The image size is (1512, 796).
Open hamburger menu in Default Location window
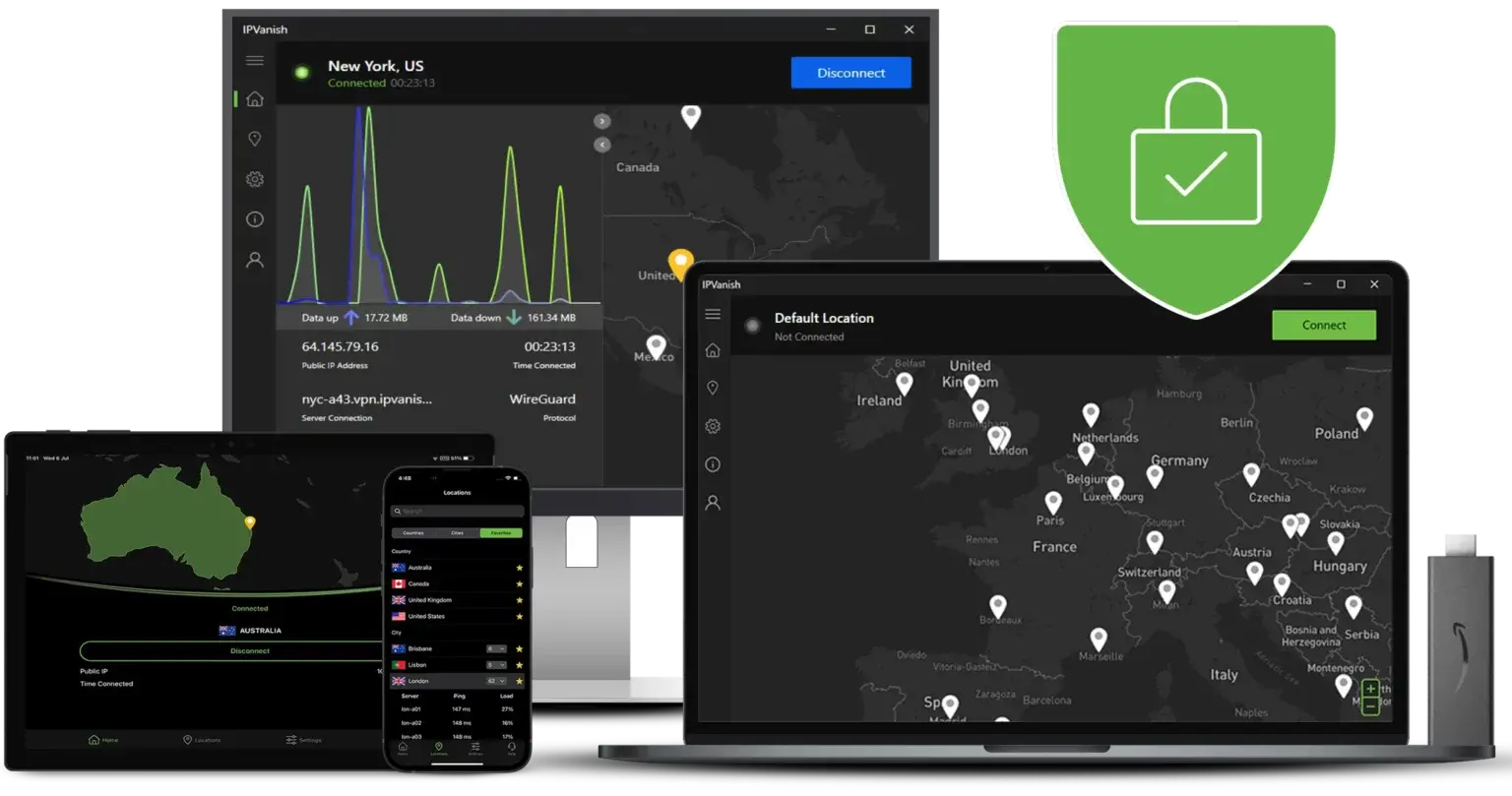coord(713,314)
